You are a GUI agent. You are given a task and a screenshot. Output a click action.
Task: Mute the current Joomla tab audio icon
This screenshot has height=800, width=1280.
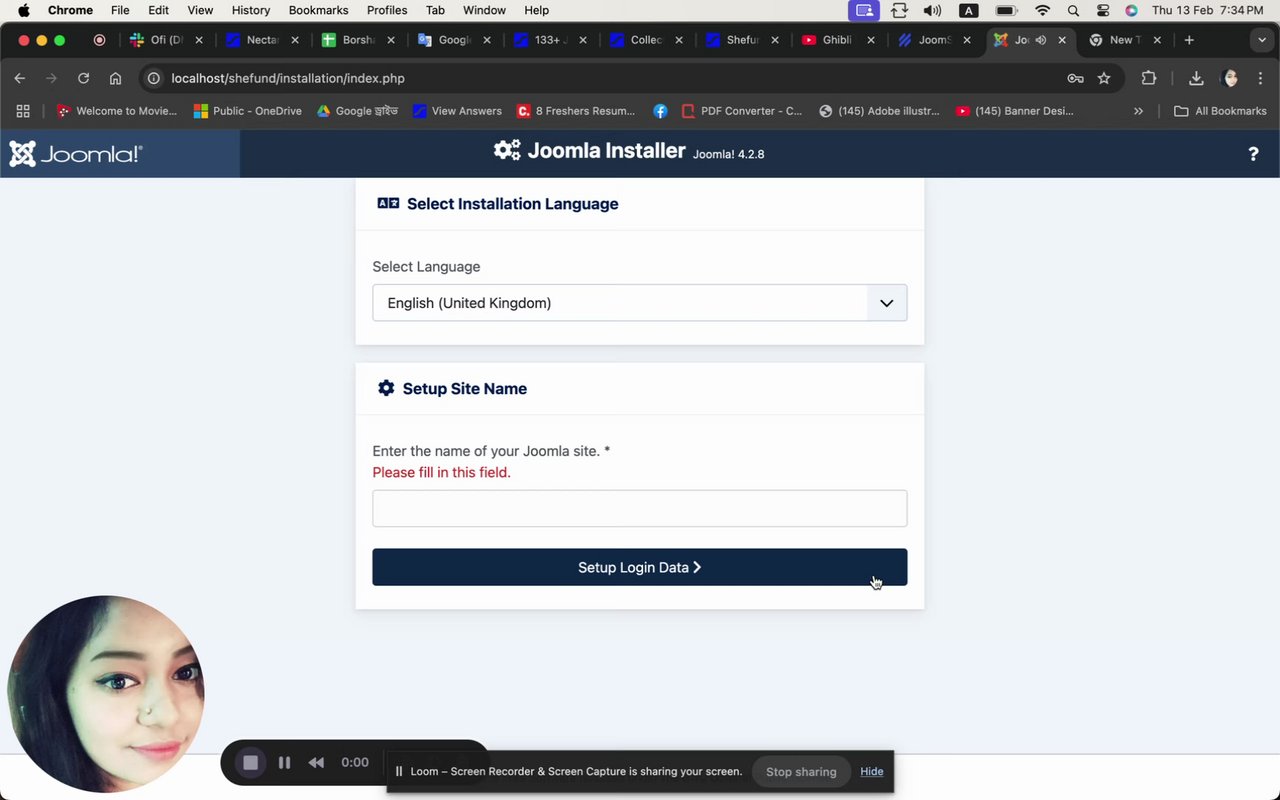coord(1041,40)
